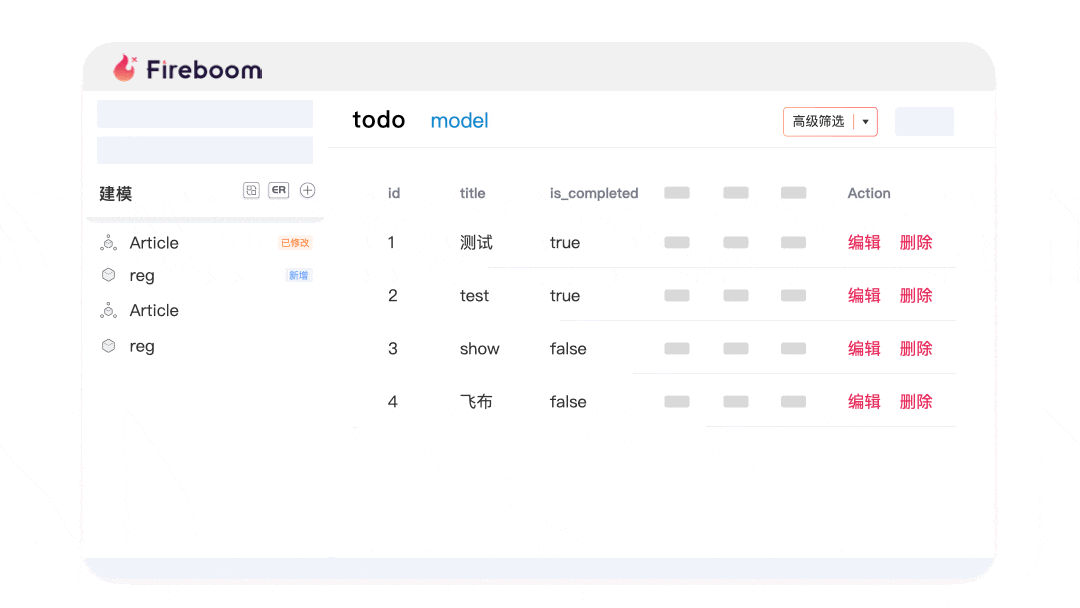1080x608 pixels.
Task: Click the 已修改 badge on Article
Action: (x=295, y=242)
